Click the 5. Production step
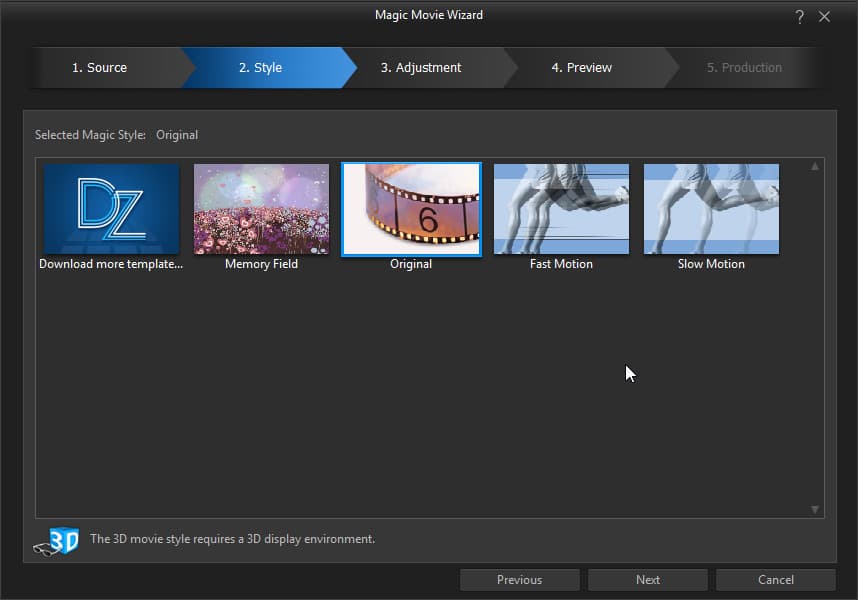Image resolution: width=858 pixels, height=600 pixels. tap(744, 67)
